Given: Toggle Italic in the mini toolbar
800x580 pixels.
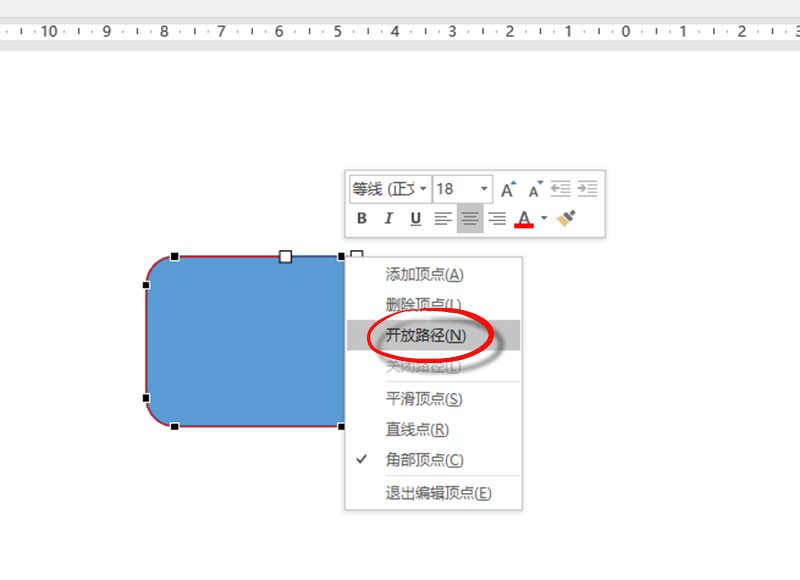Looking at the screenshot, I should tap(389, 218).
